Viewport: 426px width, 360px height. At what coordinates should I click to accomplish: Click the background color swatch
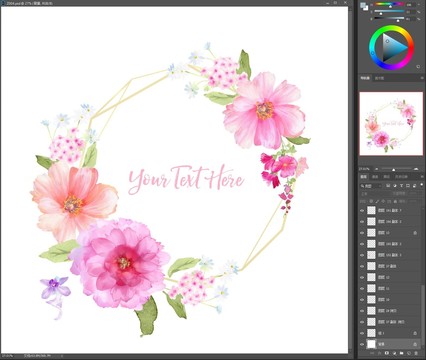[366, 8]
